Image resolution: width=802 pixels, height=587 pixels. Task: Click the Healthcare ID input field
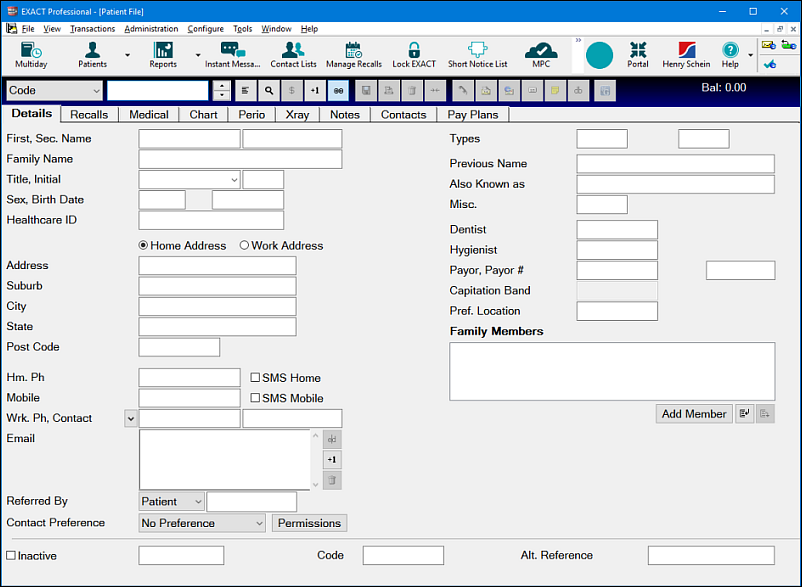point(211,220)
